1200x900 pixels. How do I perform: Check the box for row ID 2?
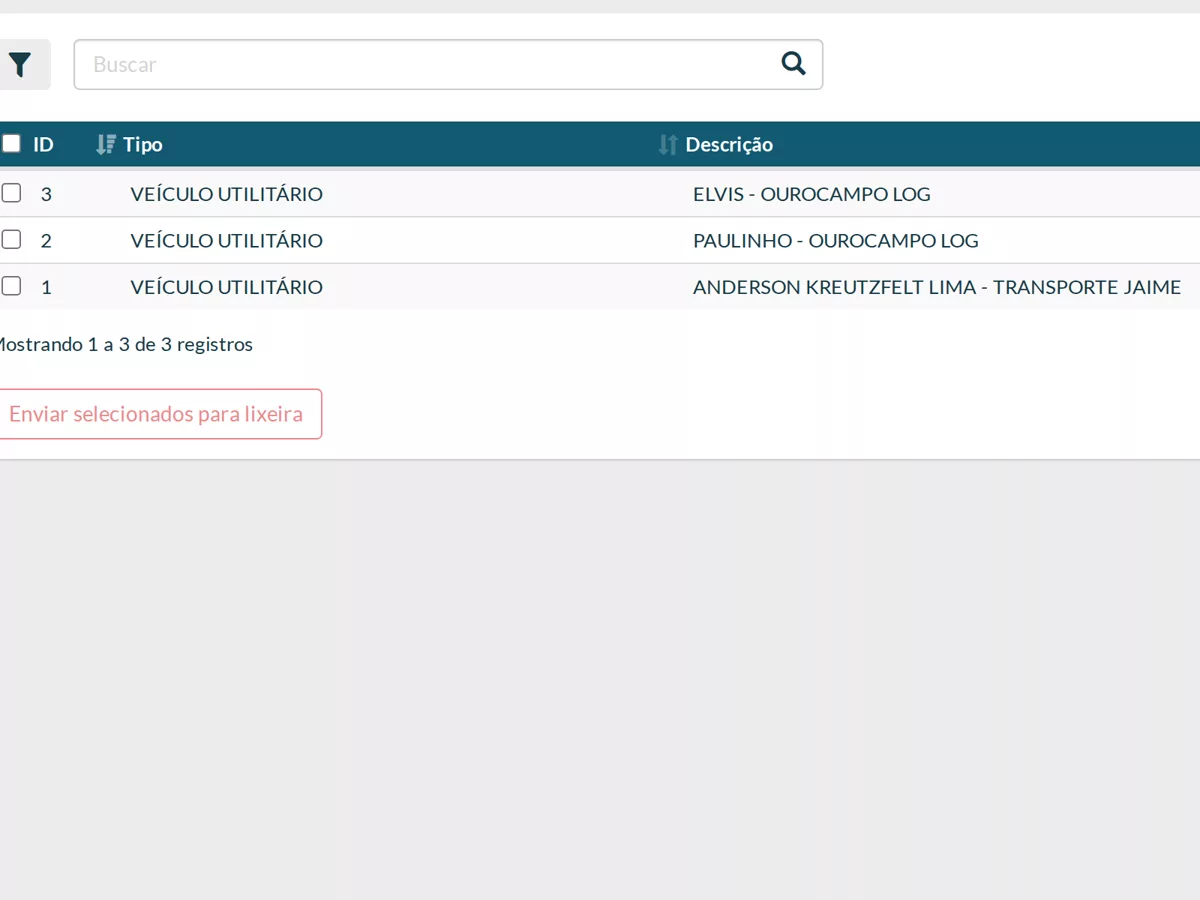click(11, 239)
